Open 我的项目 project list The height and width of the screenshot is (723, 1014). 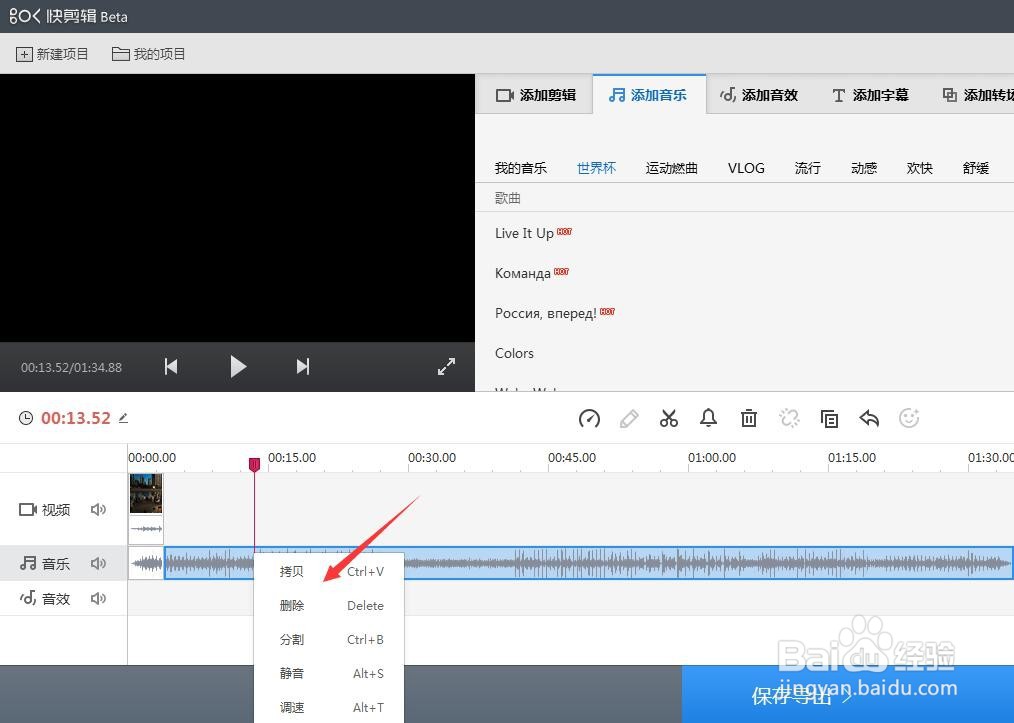(149, 54)
